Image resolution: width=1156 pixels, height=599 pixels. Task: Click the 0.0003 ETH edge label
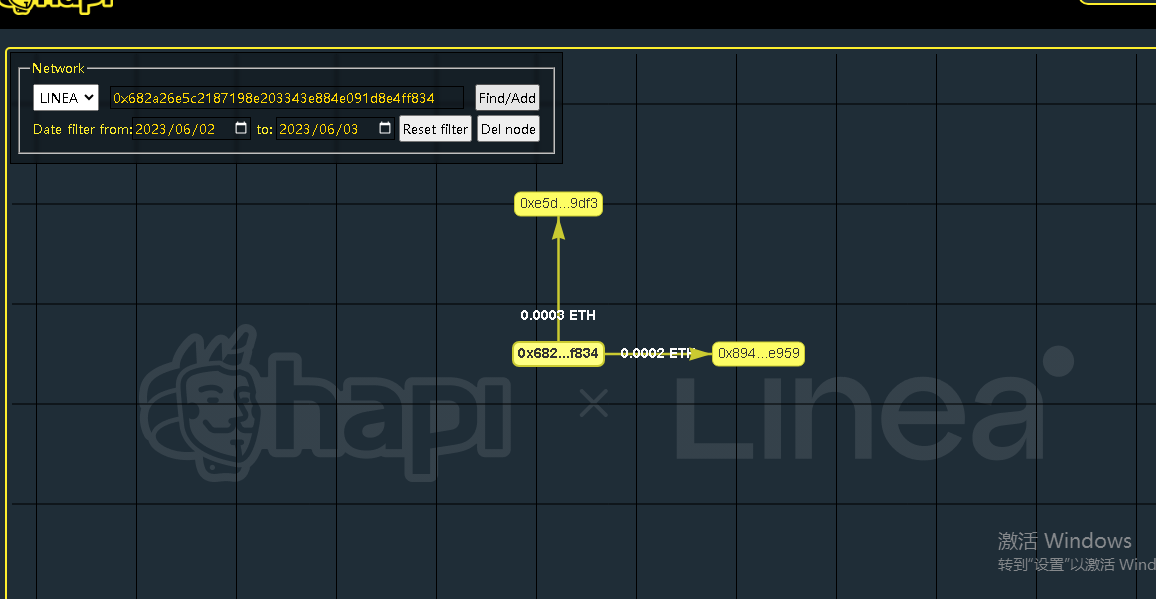tap(558, 315)
